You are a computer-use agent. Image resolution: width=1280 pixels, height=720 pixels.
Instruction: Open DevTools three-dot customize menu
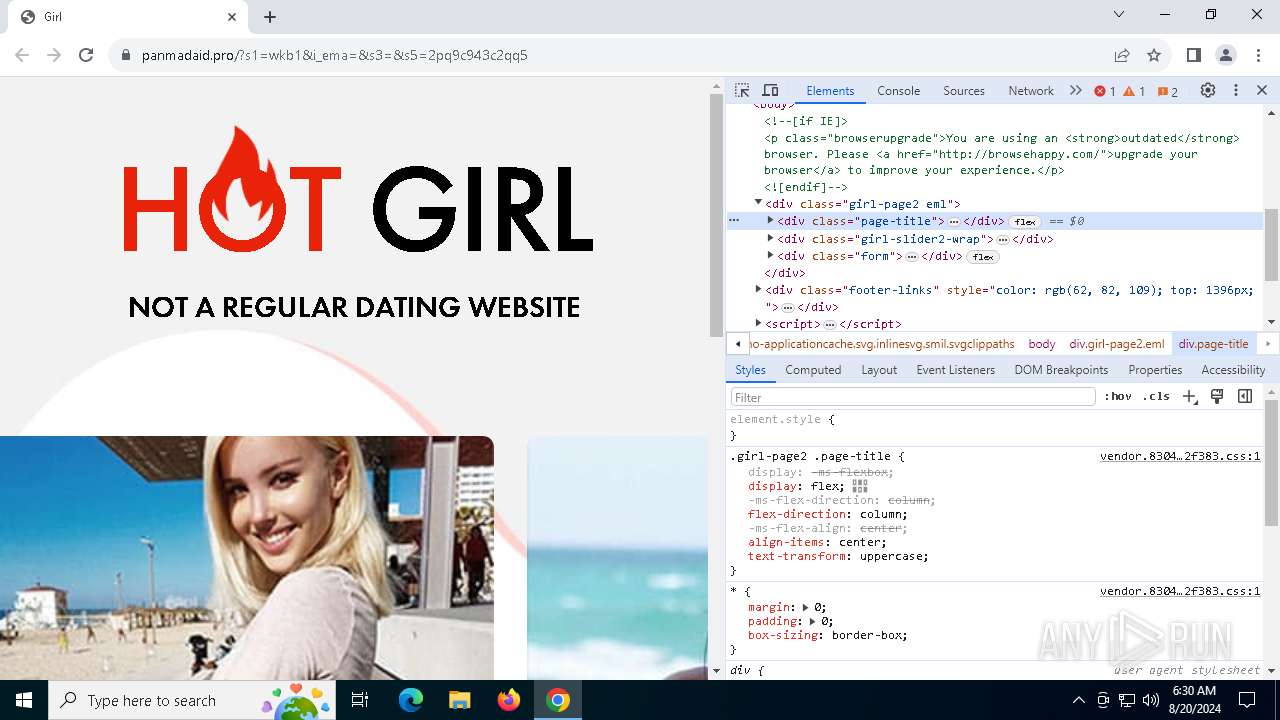click(1236, 90)
